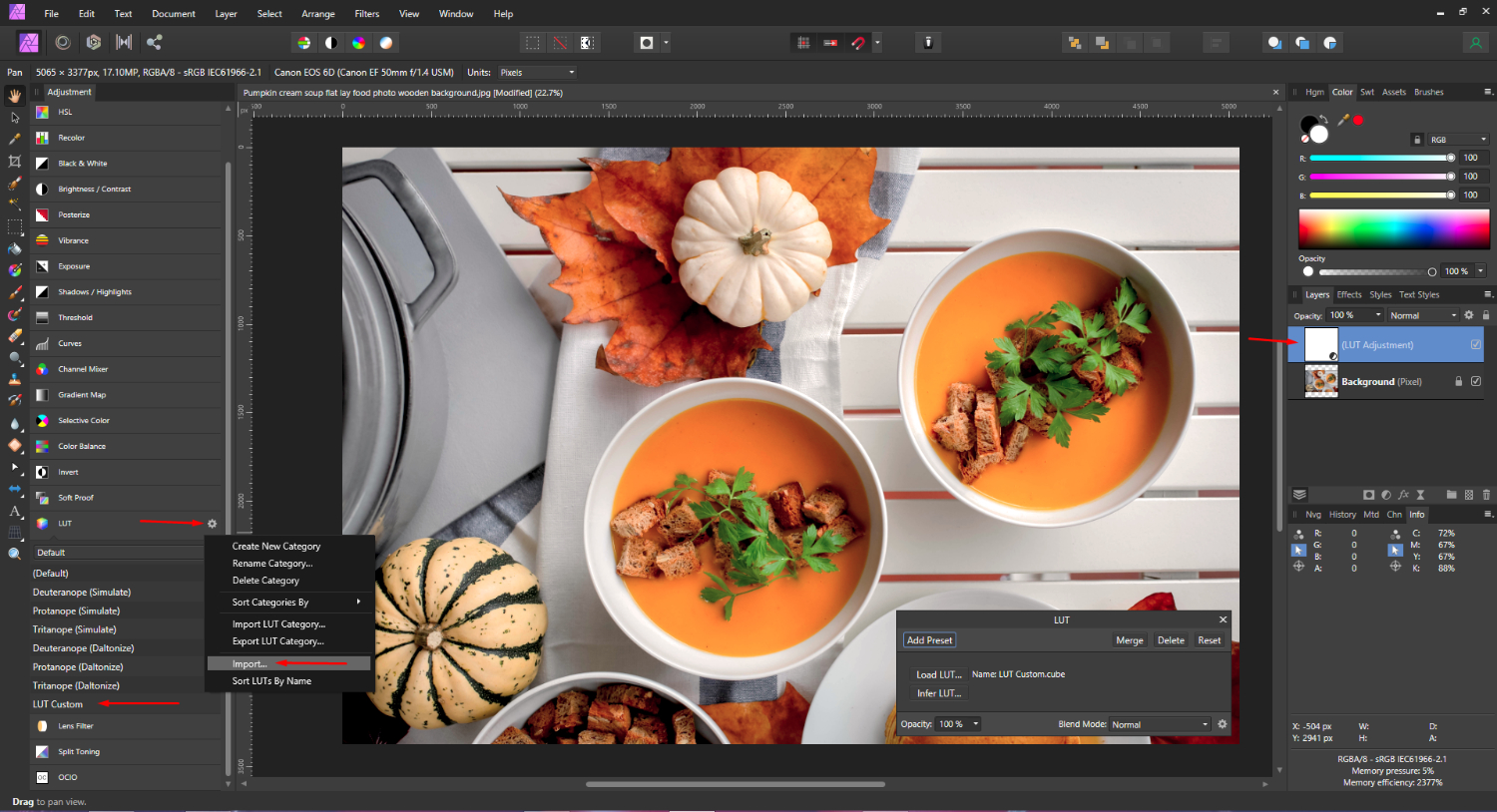Open Layers panel blend mode Normal dropdown
1497x812 pixels.
1424,315
